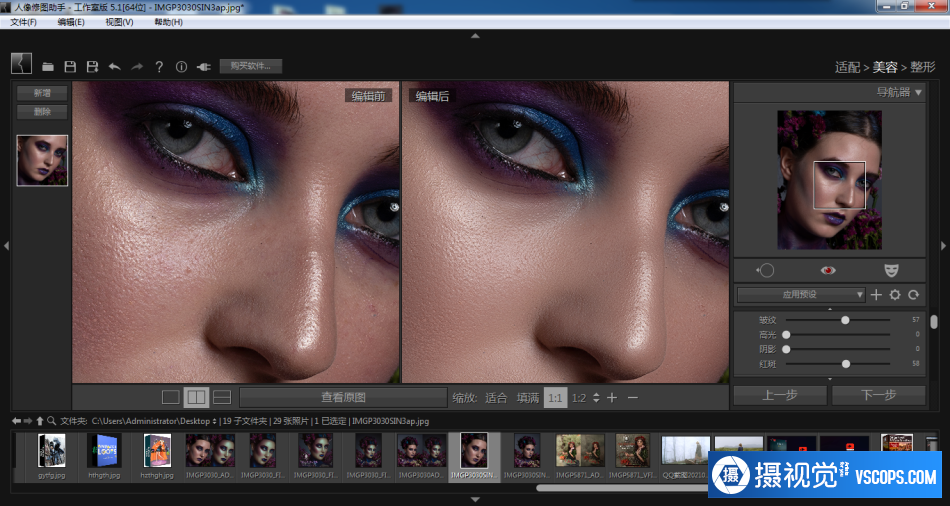Zoom in with the plus button
Image resolution: width=950 pixels, height=506 pixels.
(x=612, y=398)
